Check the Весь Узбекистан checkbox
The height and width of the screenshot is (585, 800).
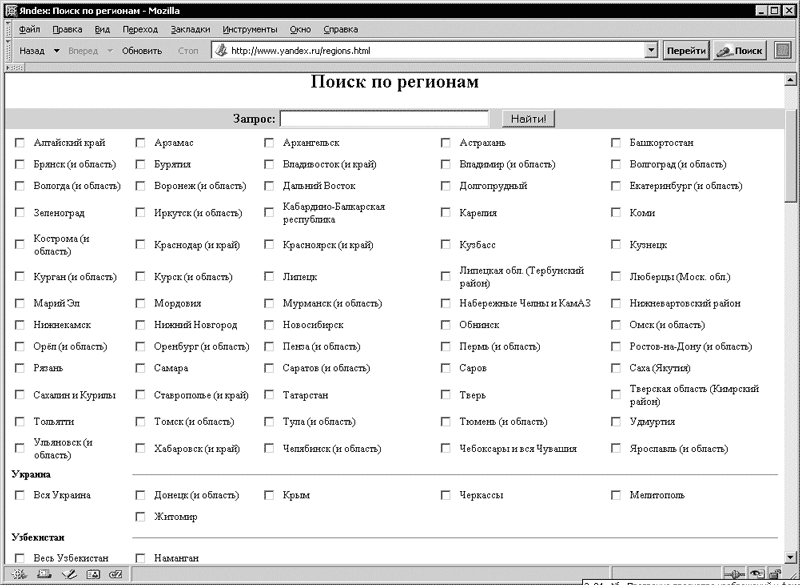click(x=19, y=558)
